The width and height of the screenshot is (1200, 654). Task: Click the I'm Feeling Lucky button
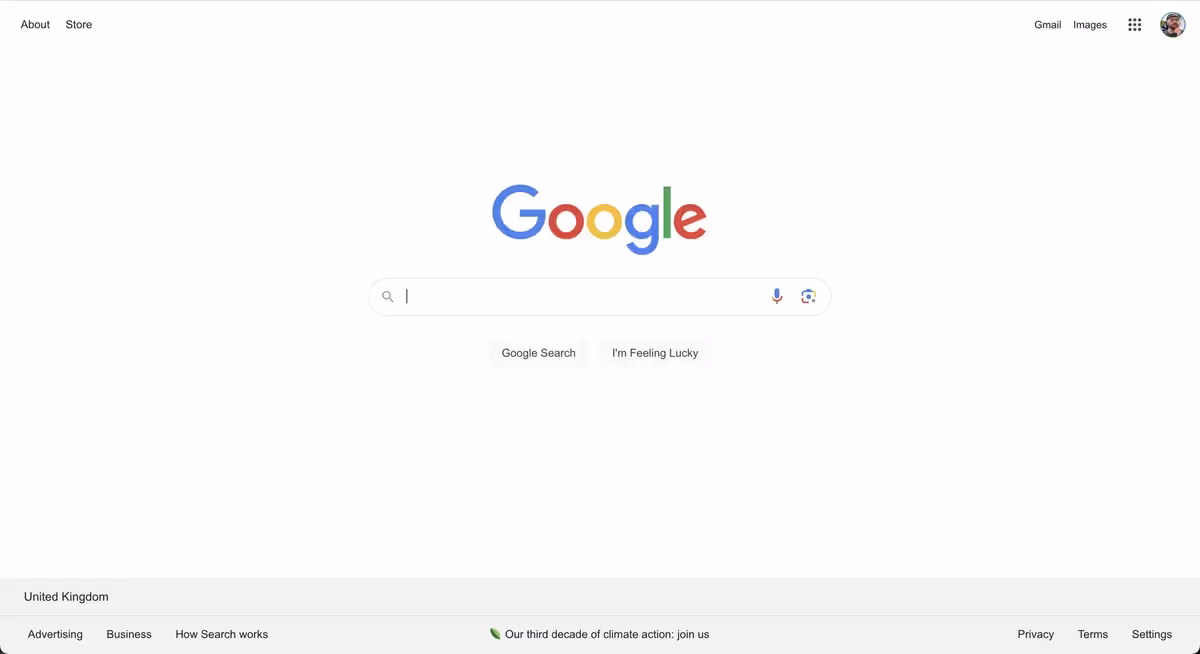[x=655, y=353]
